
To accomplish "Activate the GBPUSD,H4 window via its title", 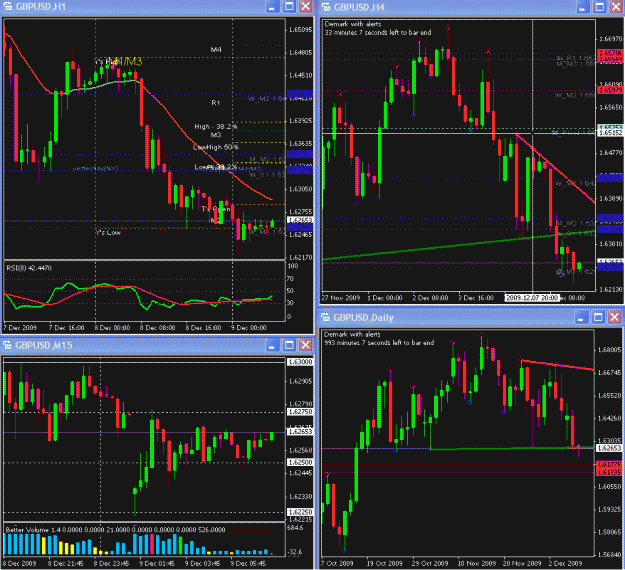I will tap(359, 7).
